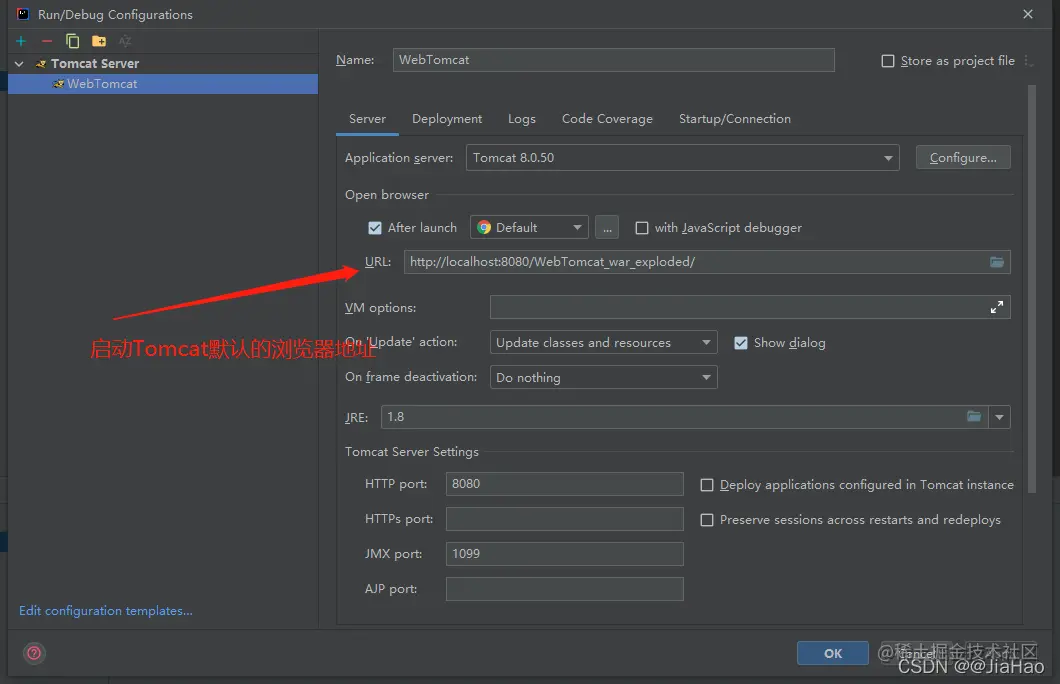
Task: Open the JRE dropdown arrow
Action: pos(999,417)
